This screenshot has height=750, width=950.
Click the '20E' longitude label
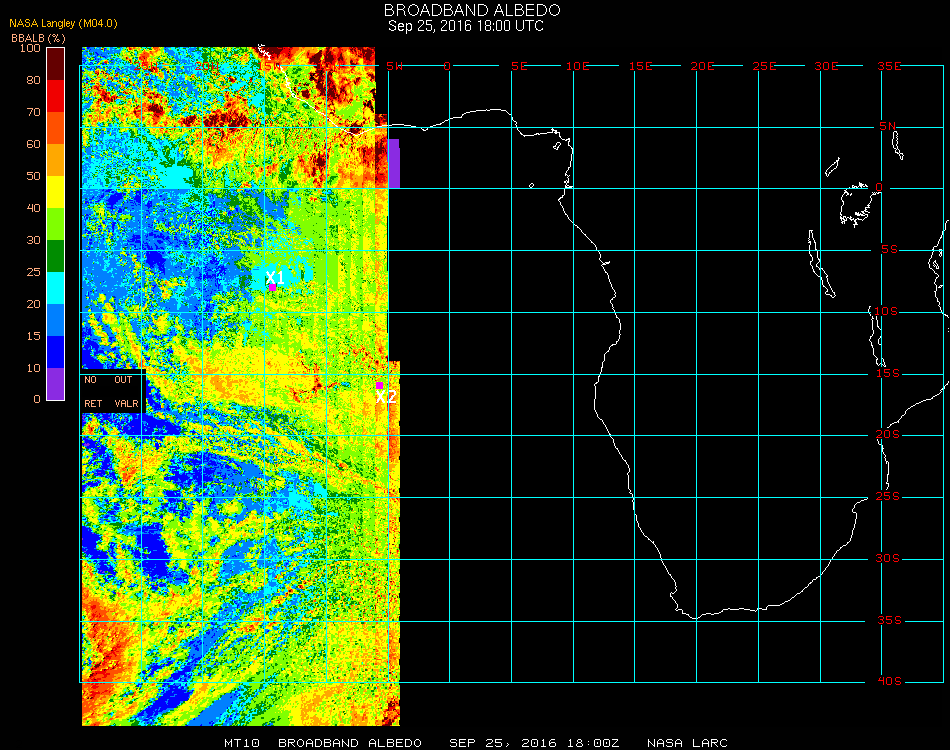coord(702,66)
